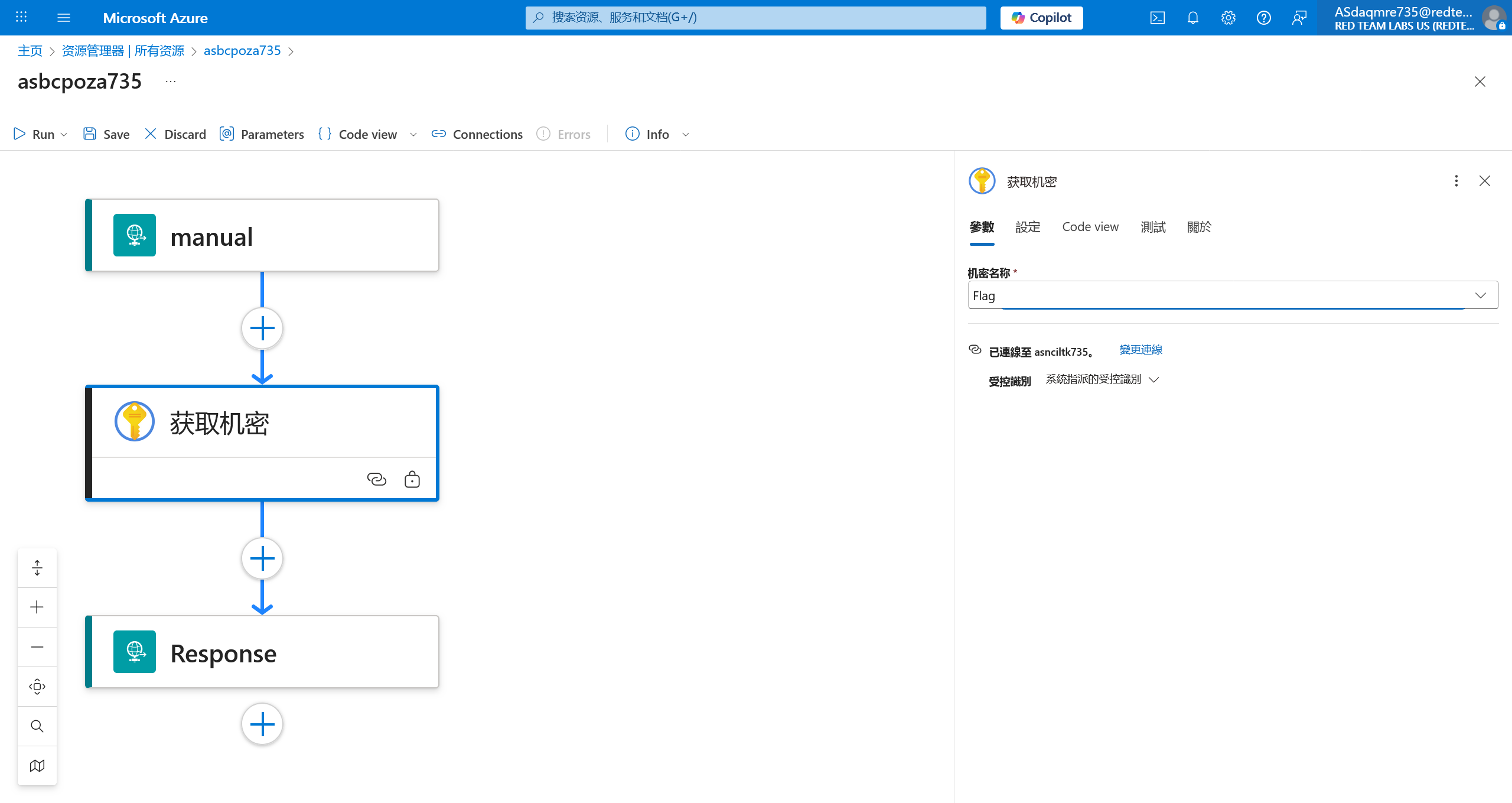Zoom out on the designer canvas

pyautogui.click(x=37, y=646)
